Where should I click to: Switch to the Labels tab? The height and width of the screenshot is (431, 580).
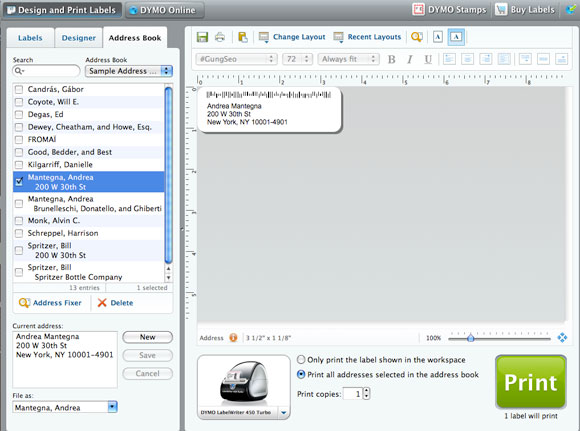coord(30,38)
